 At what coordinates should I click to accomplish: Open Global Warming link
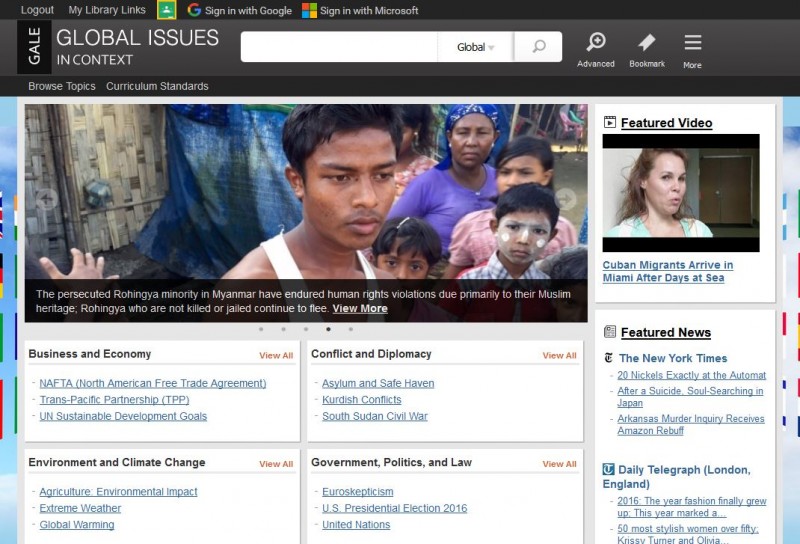tap(77, 524)
